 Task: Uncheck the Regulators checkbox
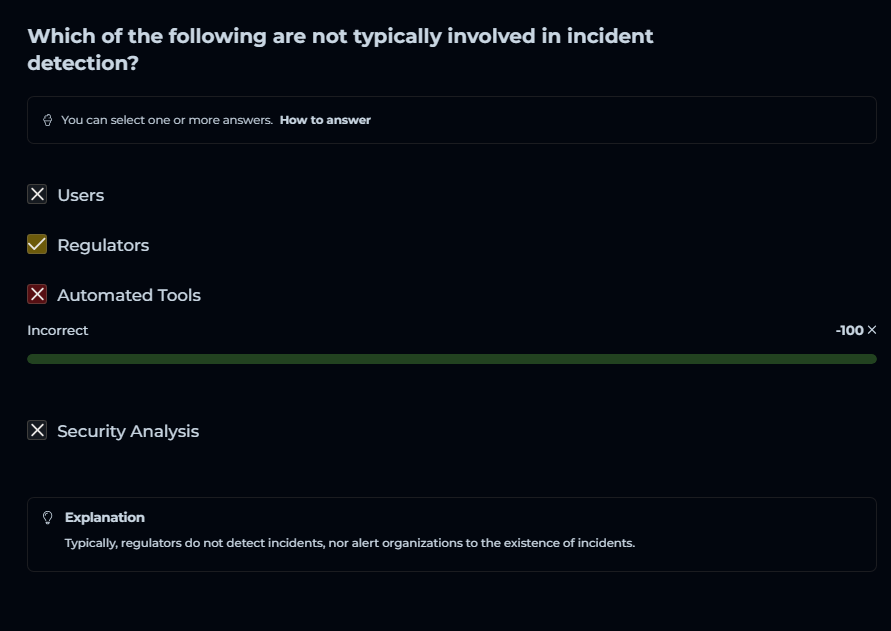[37, 244]
